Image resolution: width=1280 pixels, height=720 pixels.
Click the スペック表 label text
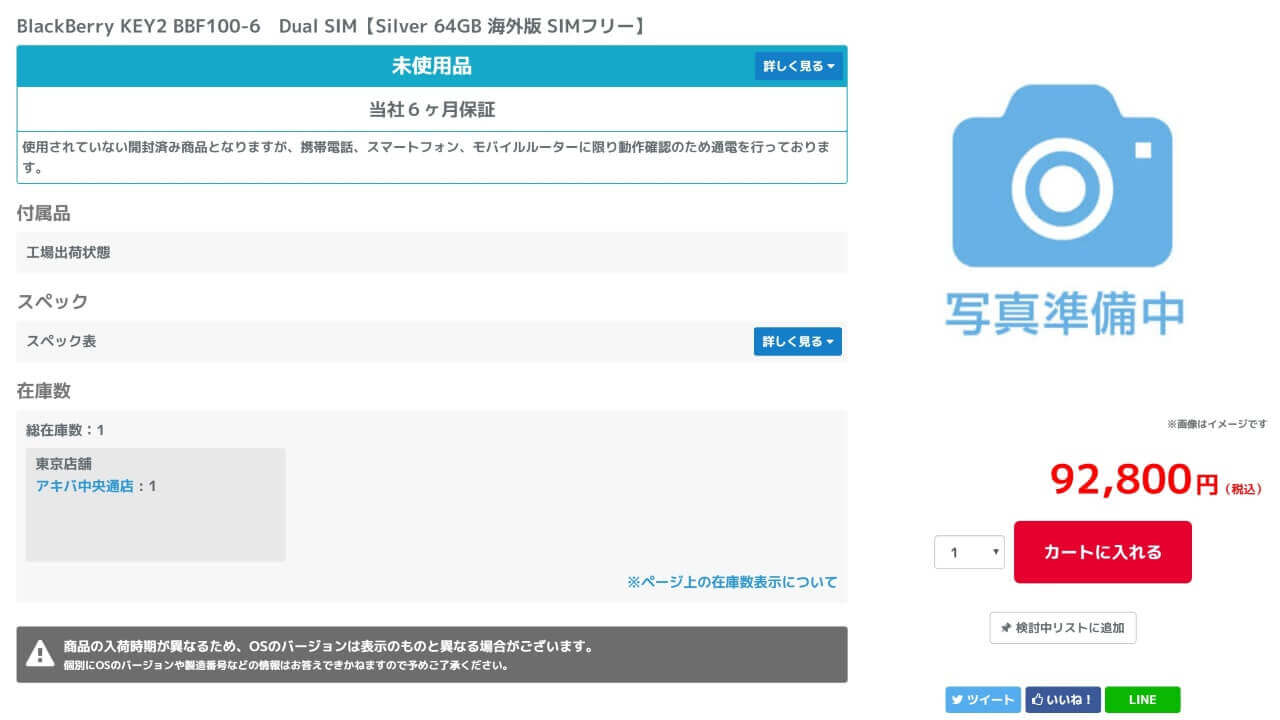point(61,341)
